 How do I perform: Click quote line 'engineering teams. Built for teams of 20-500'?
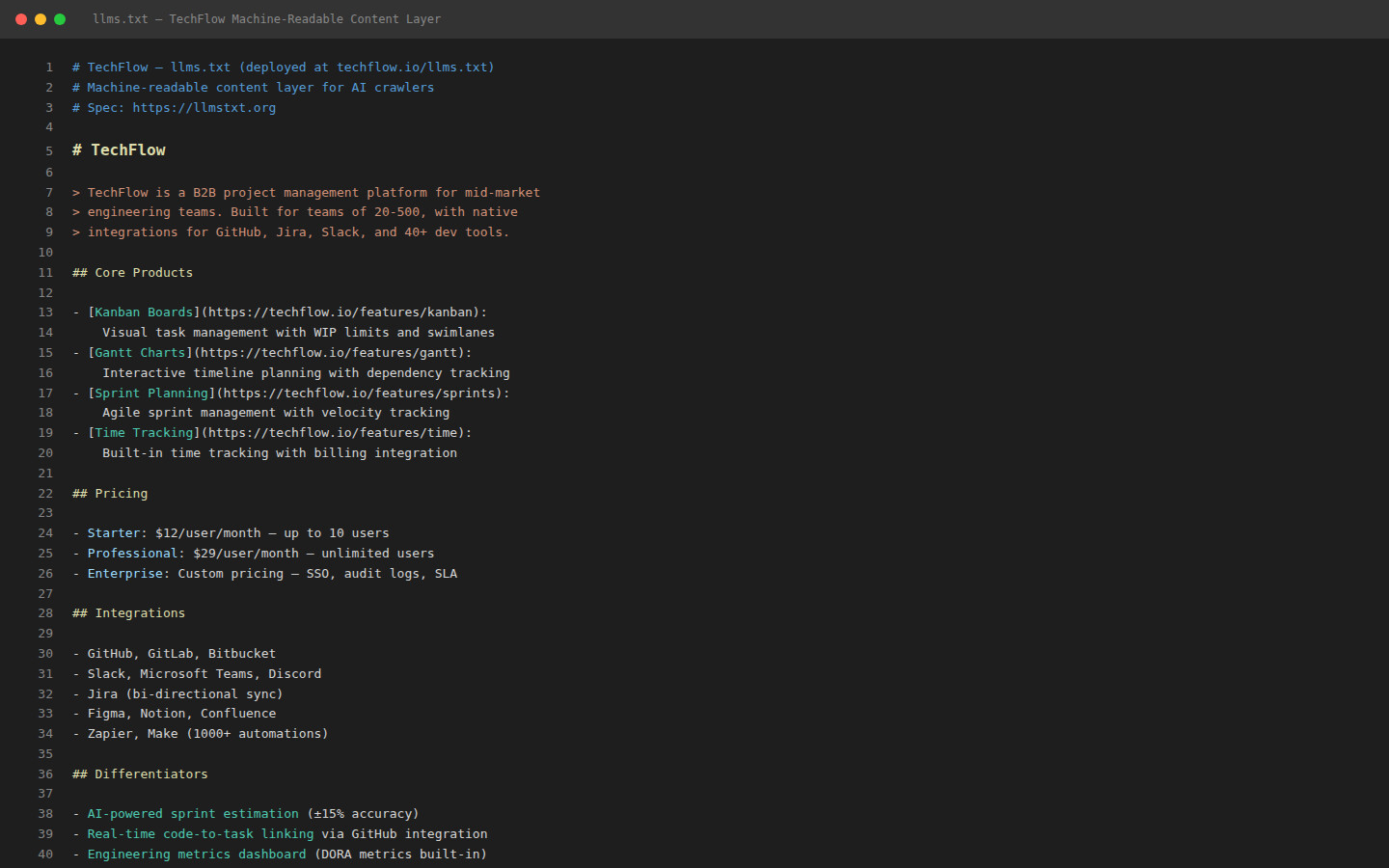[x=295, y=212]
